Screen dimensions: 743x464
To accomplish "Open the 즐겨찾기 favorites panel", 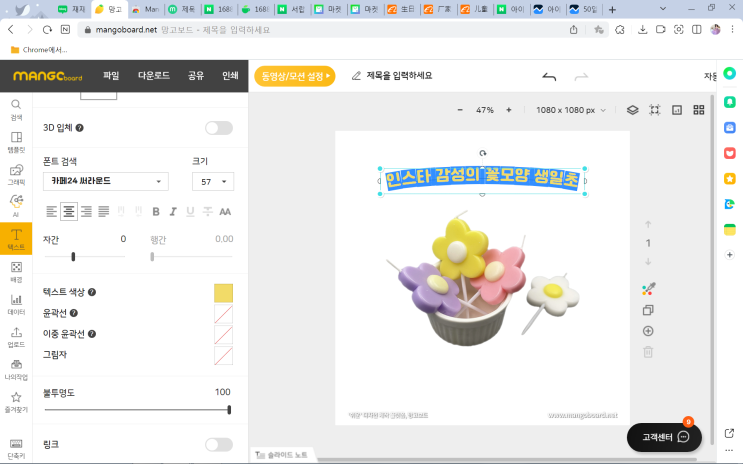I will 16,402.
